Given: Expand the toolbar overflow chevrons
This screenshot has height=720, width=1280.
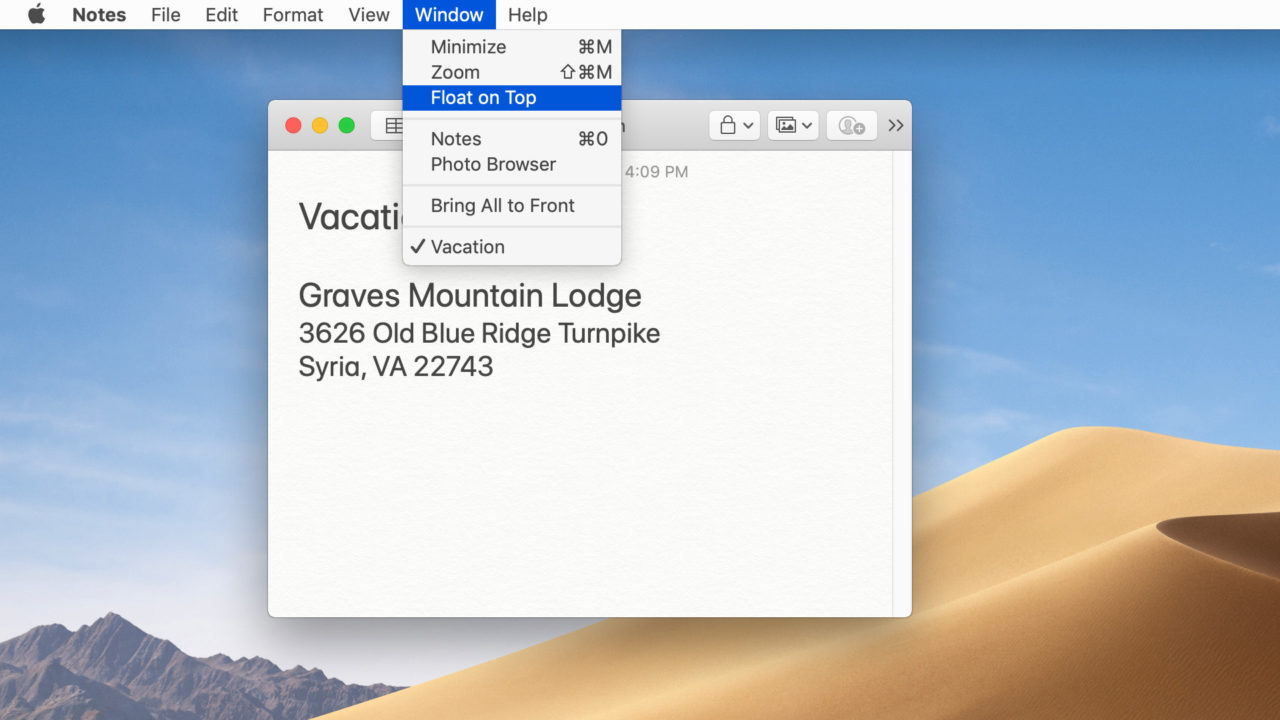Looking at the screenshot, I should pos(896,125).
